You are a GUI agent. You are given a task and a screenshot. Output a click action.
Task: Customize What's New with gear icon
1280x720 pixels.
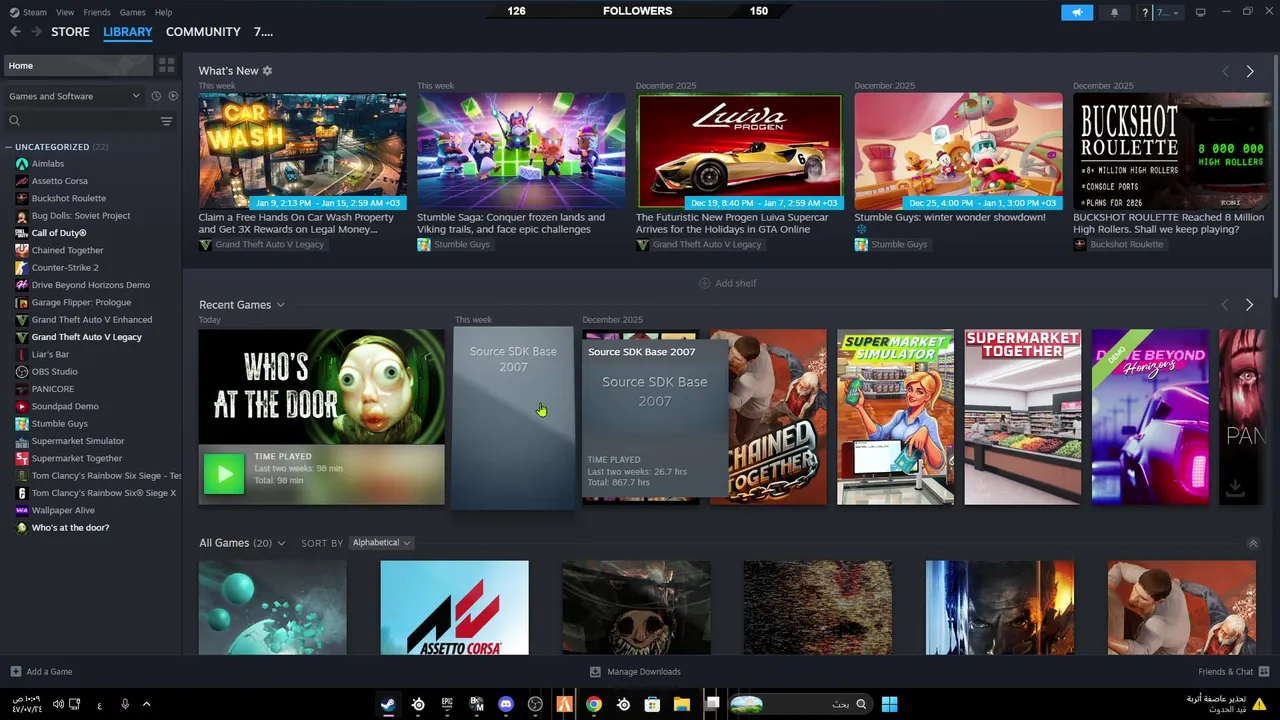[x=267, y=71]
